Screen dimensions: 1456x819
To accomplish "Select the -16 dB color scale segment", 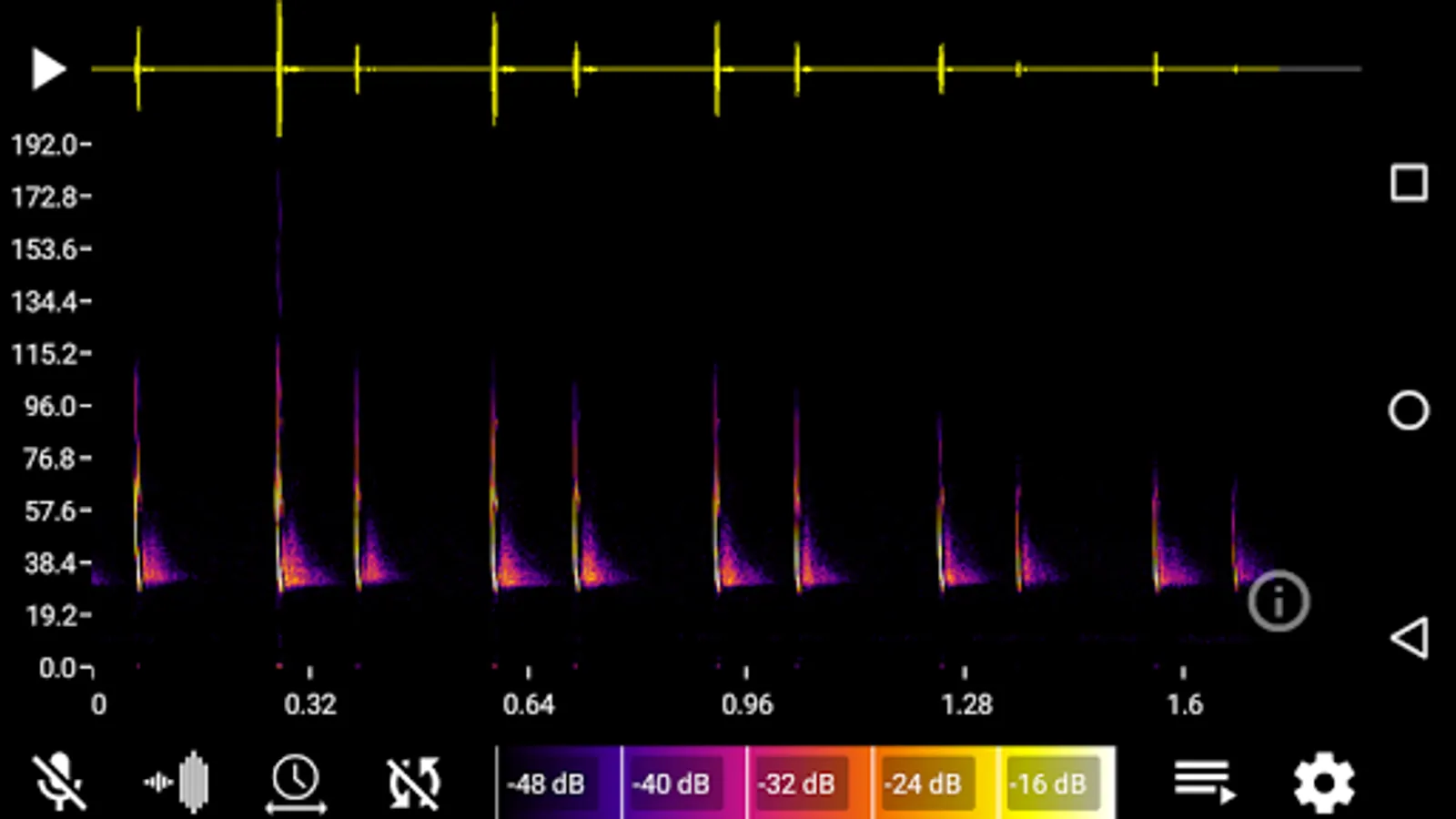I will click(x=1057, y=784).
